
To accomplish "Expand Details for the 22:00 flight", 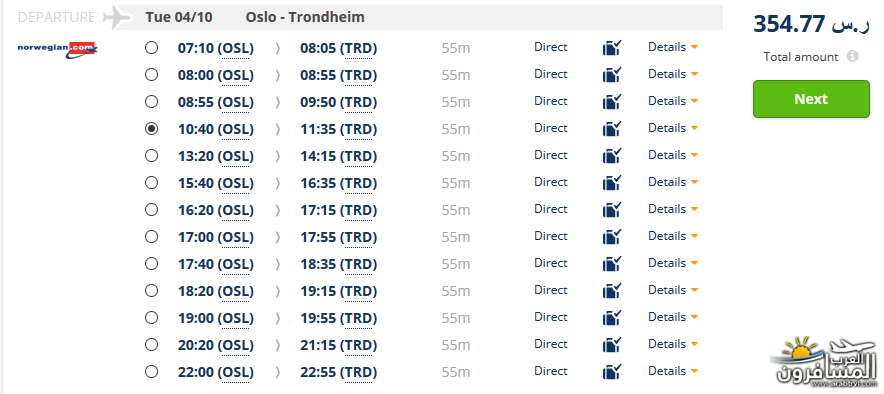I will (x=673, y=371).
